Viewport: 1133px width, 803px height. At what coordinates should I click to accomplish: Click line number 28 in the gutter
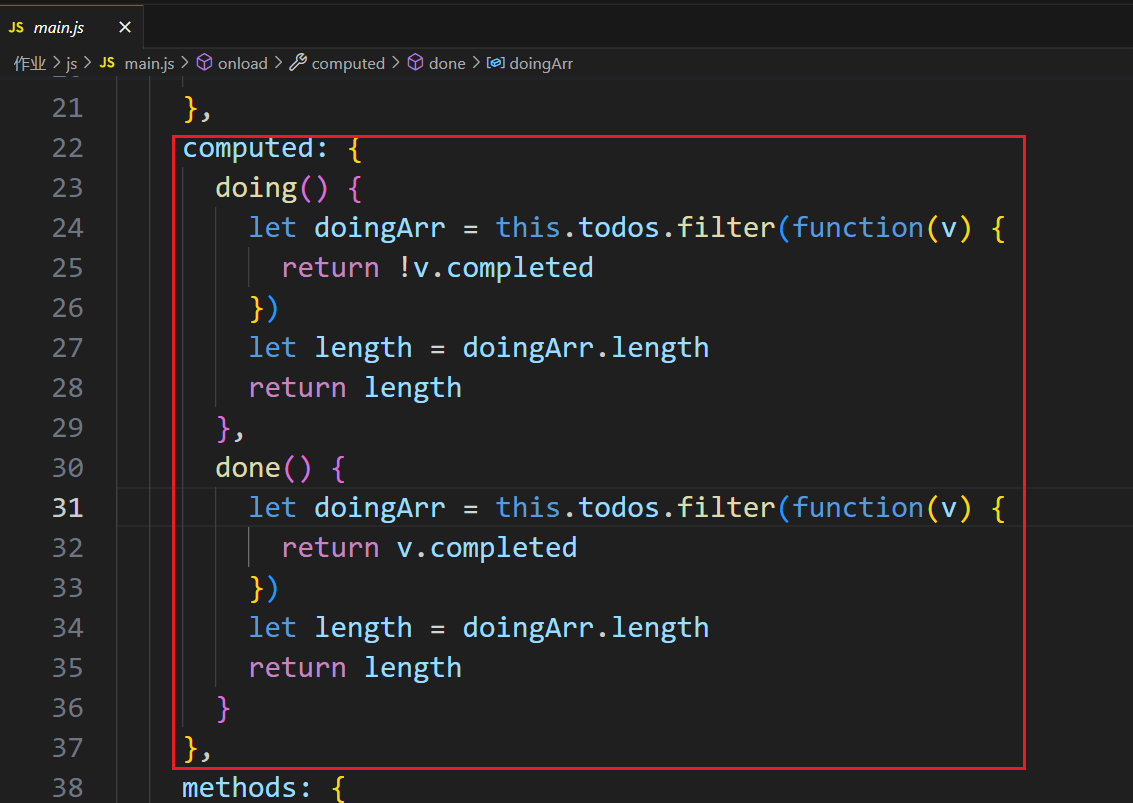pos(68,388)
